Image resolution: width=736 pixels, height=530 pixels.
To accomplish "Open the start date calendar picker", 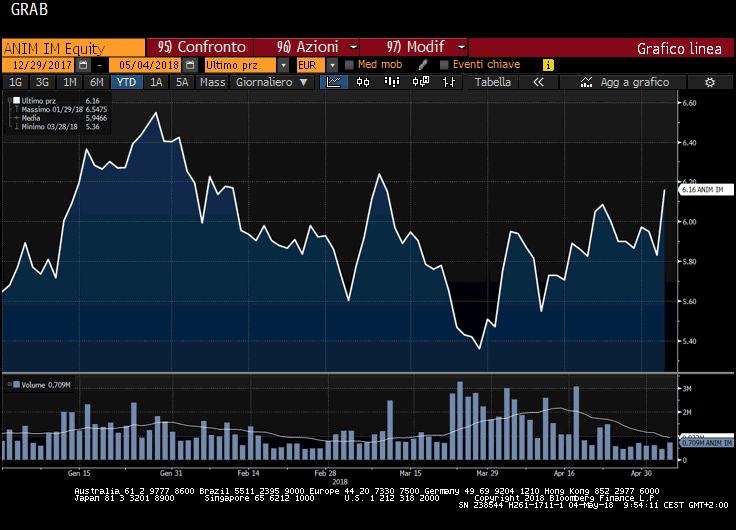I will (83, 65).
